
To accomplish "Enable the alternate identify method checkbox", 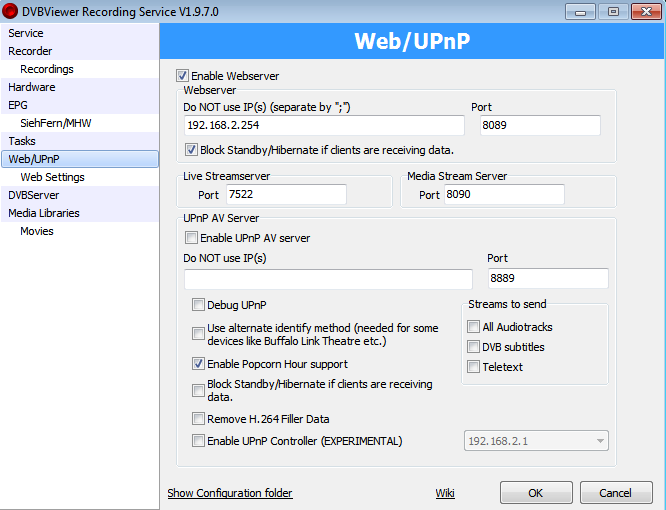I will (198, 334).
